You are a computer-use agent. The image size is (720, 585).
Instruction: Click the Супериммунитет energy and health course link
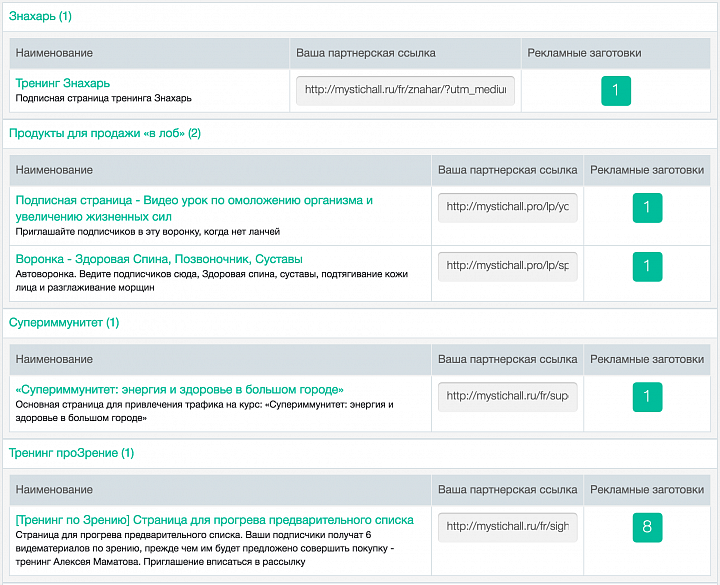click(180, 389)
